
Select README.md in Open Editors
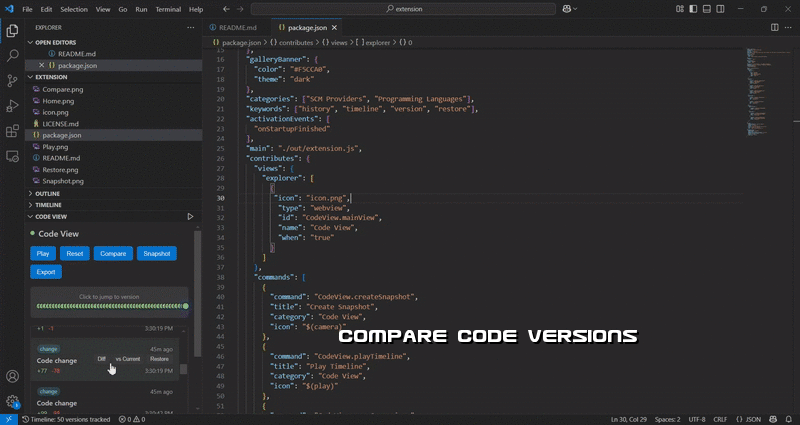77,54
